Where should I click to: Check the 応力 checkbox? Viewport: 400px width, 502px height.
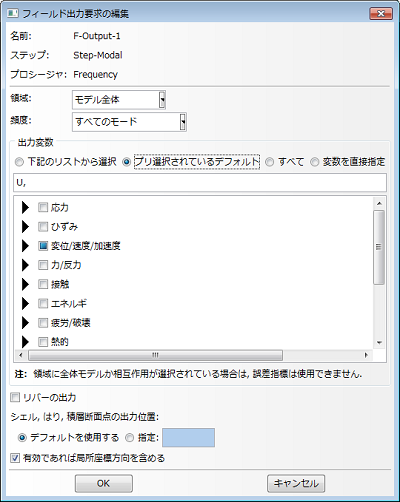pyautogui.click(x=43, y=207)
